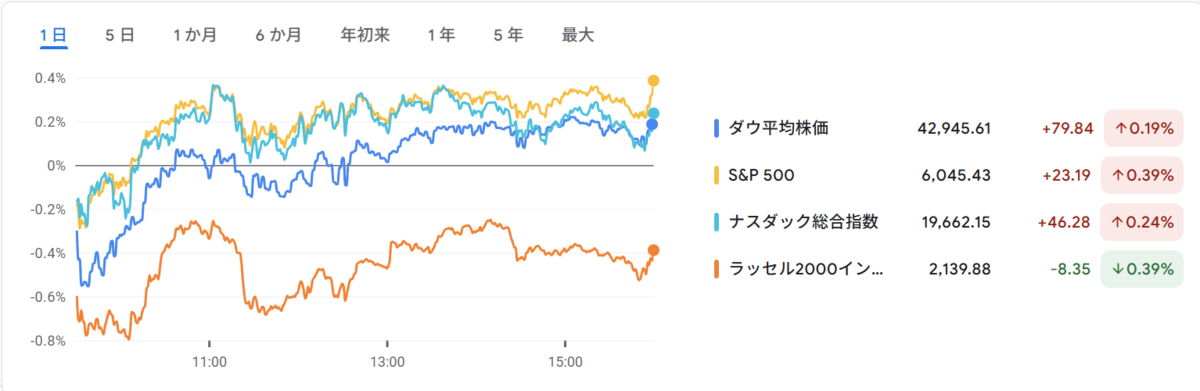
Task: Open the 1か月 chart range
Action: [x=195, y=35]
